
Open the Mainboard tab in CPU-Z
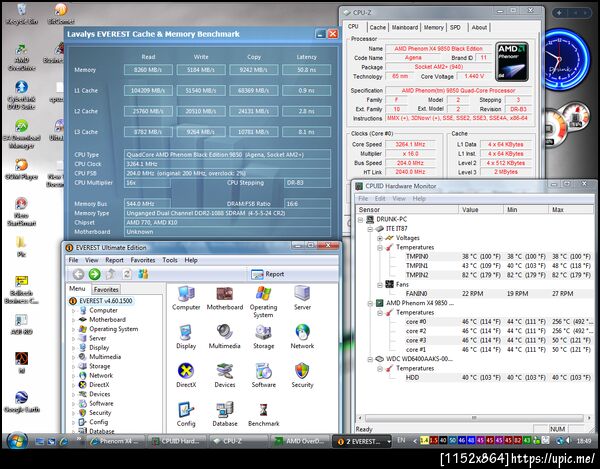(x=404, y=27)
